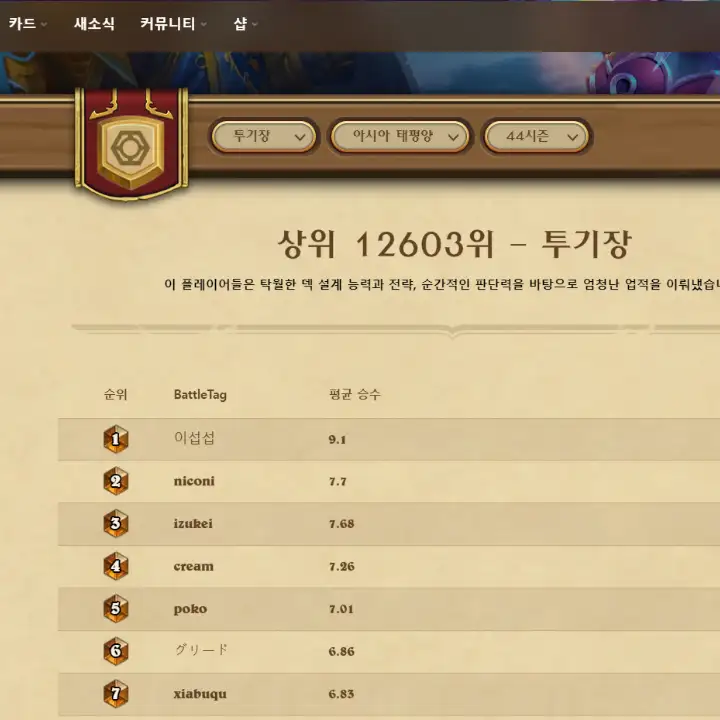
Task: Click the red banner shield emblem
Action: (x=131, y=145)
